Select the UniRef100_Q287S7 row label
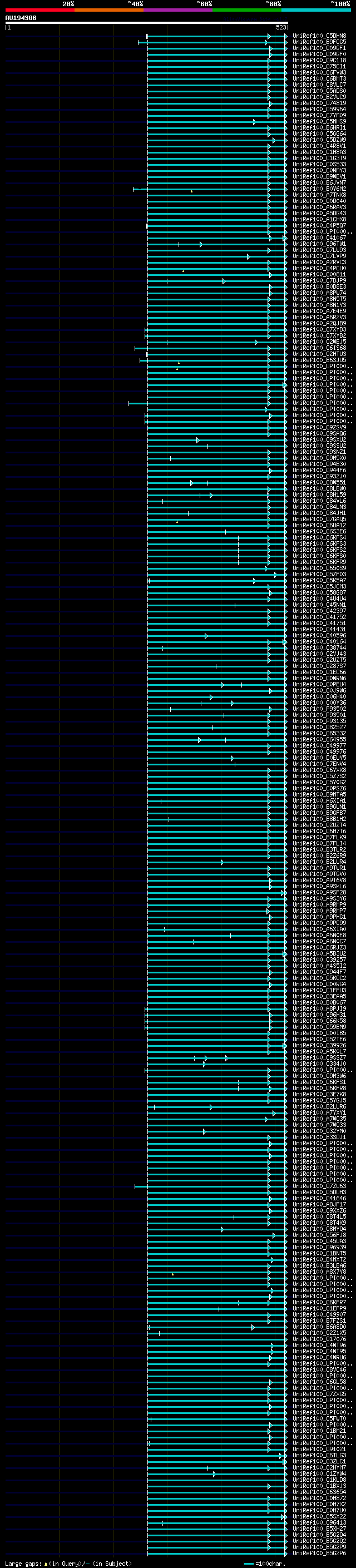Screen dimensions: 356x1568 click(x=319, y=666)
